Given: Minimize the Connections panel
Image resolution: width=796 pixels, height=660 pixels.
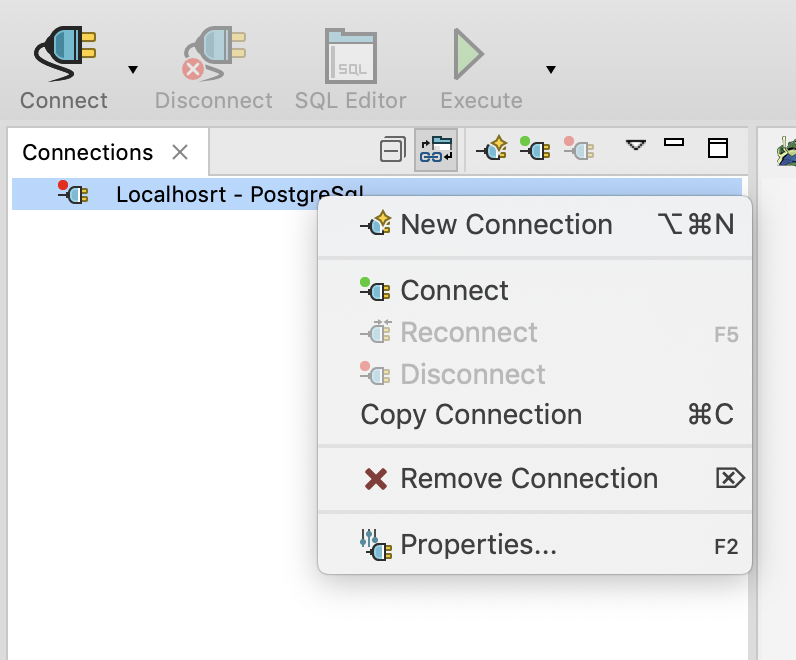Looking at the screenshot, I should pyautogui.click(x=674, y=143).
